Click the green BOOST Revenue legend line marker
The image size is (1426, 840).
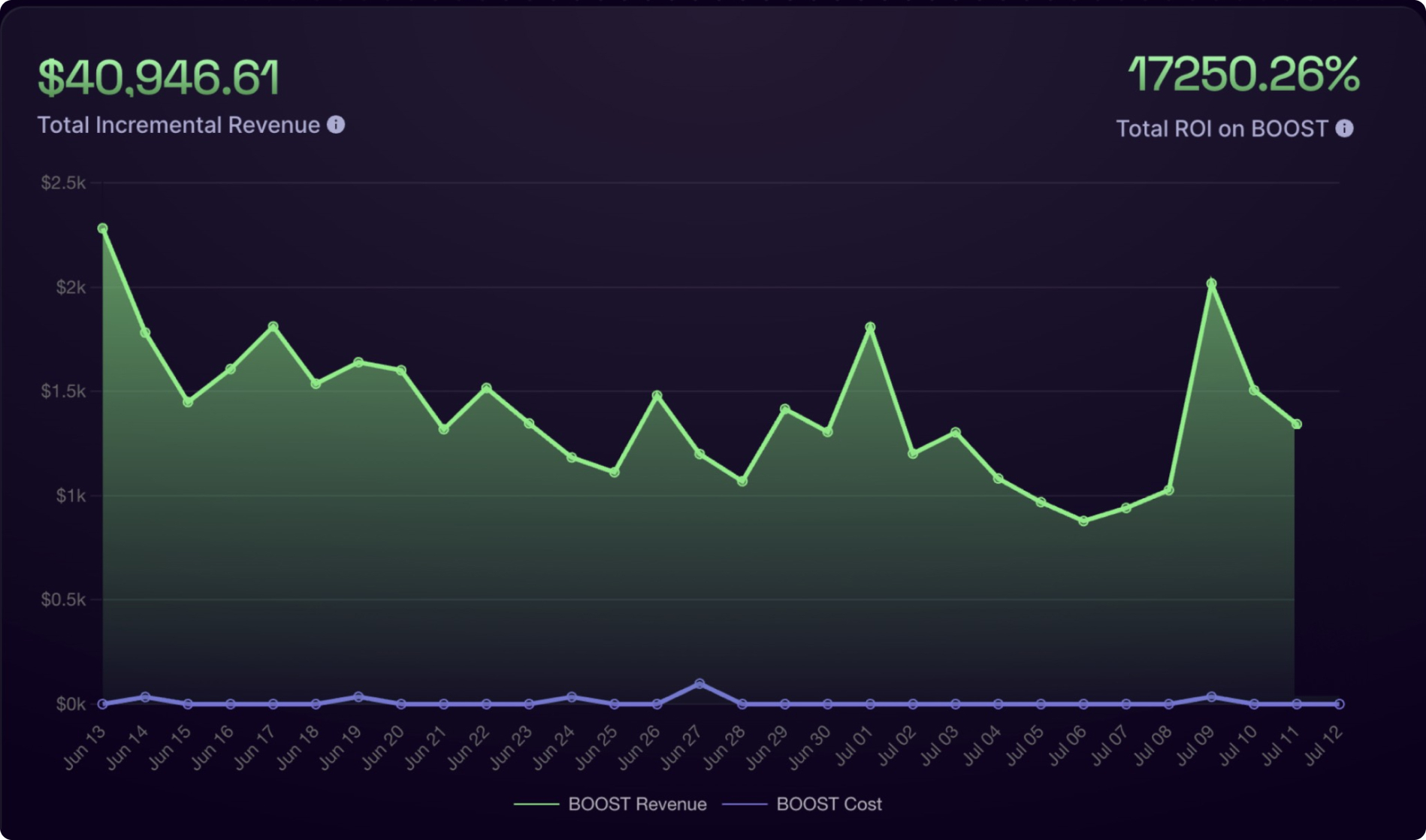tap(536, 804)
